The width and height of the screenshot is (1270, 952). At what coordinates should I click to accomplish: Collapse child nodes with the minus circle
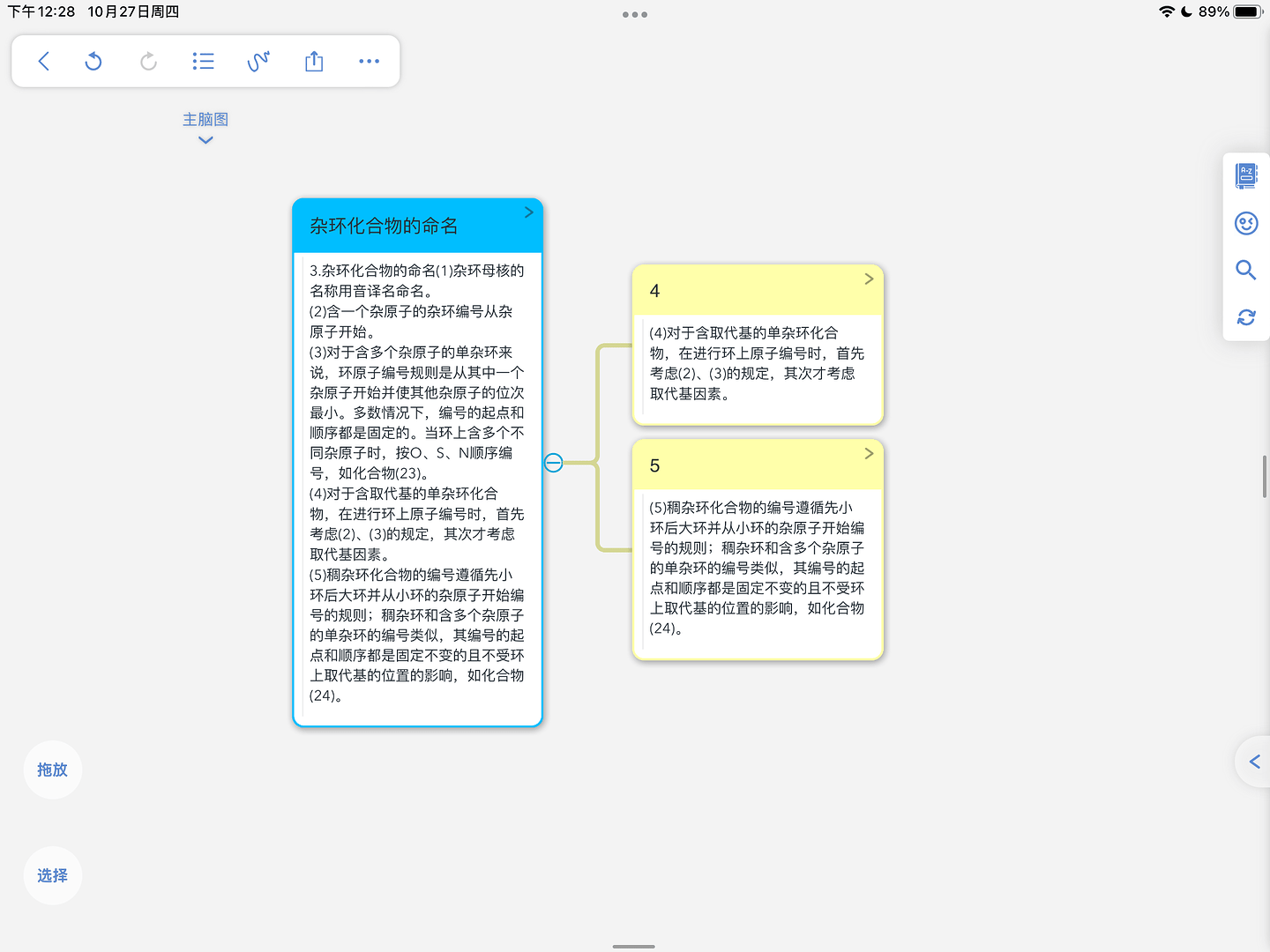(553, 463)
